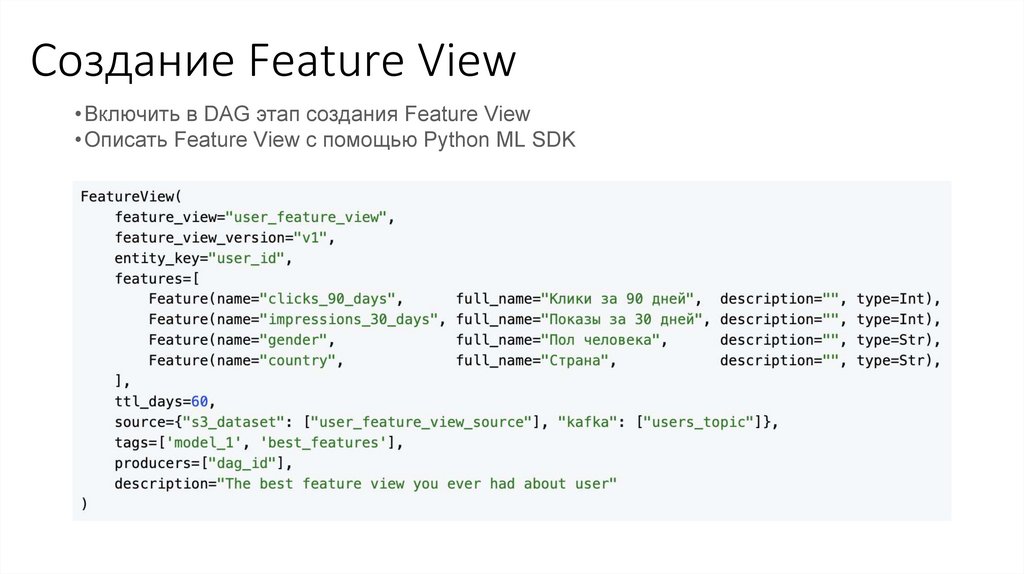Click the "clicks_90_days" feature name
The height and width of the screenshot is (574, 1024).
(330, 299)
